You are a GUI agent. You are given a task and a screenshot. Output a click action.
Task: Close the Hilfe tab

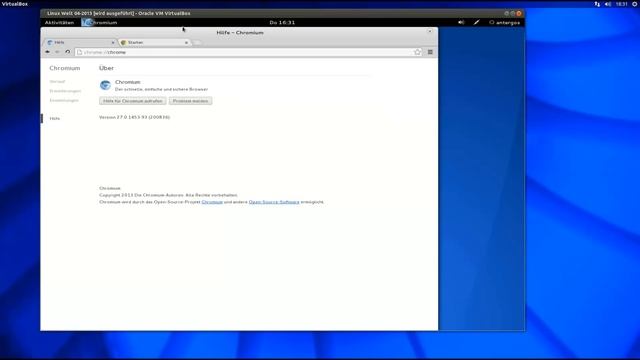pyautogui.click(x=113, y=42)
